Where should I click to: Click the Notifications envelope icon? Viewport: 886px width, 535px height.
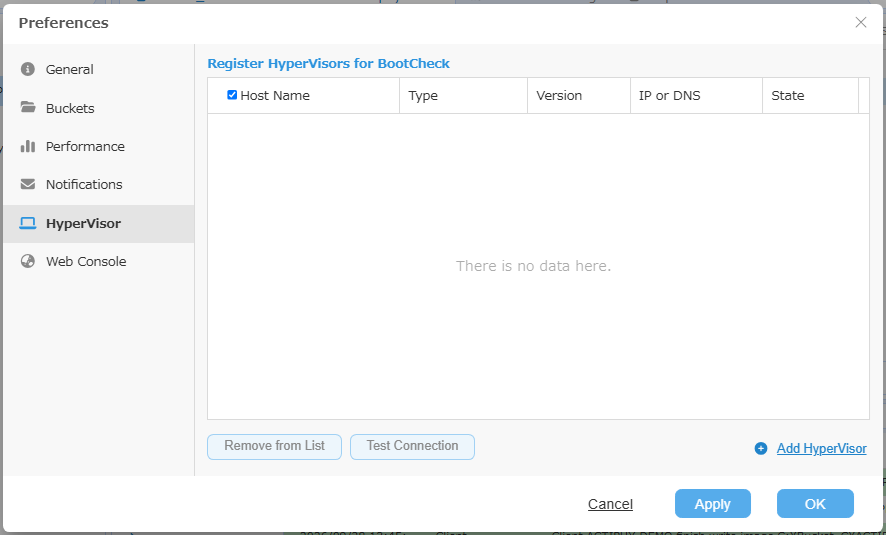28,184
